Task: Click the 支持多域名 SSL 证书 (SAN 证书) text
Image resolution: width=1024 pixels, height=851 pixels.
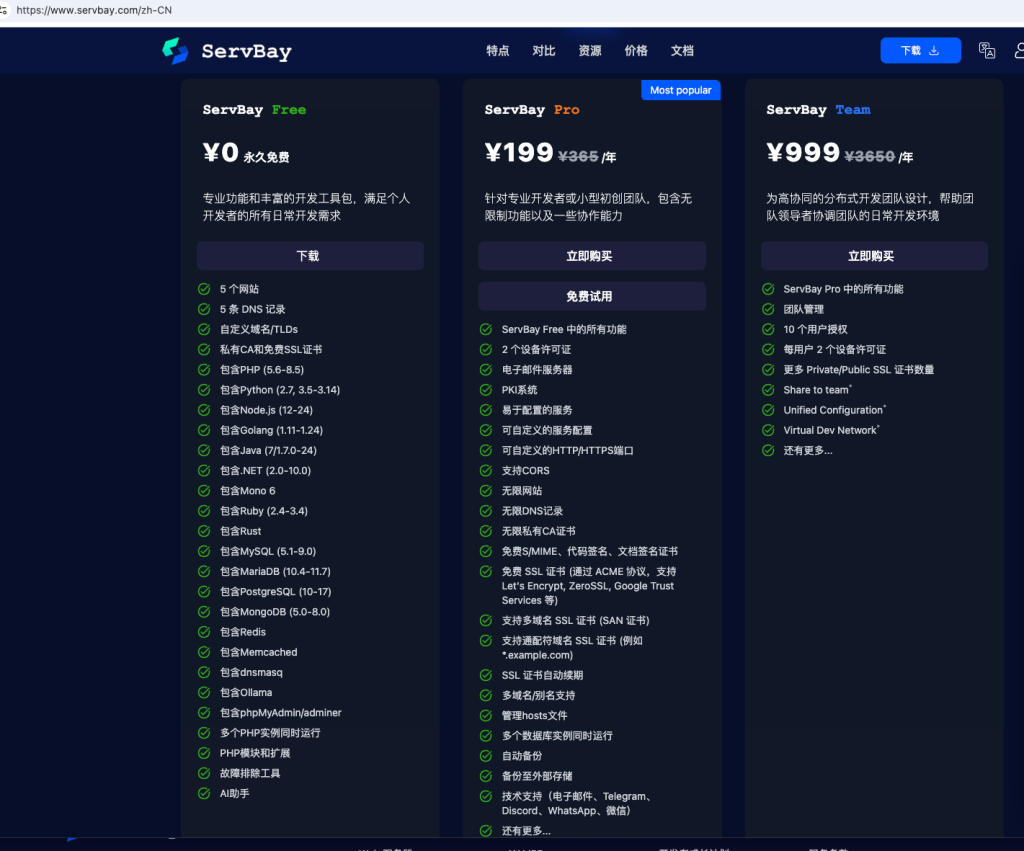Action: coord(575,620)
